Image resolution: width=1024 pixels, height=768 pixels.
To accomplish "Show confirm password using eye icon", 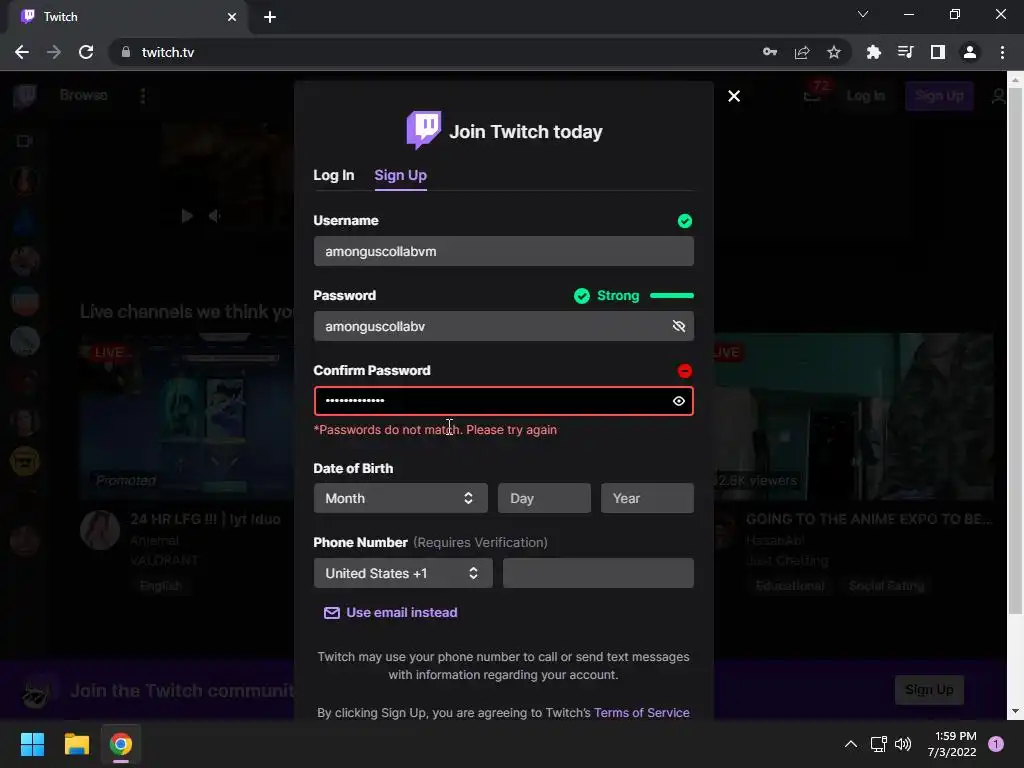I will coord(679,401).
